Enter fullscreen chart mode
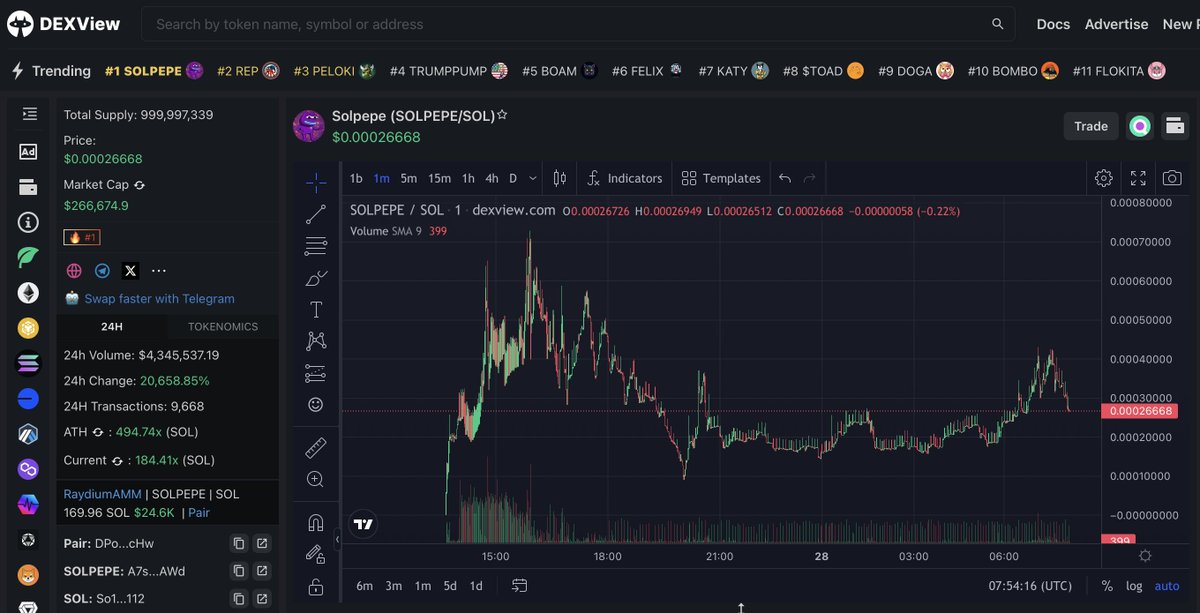Screen dimensions: 1200x613 point(1138,178)
